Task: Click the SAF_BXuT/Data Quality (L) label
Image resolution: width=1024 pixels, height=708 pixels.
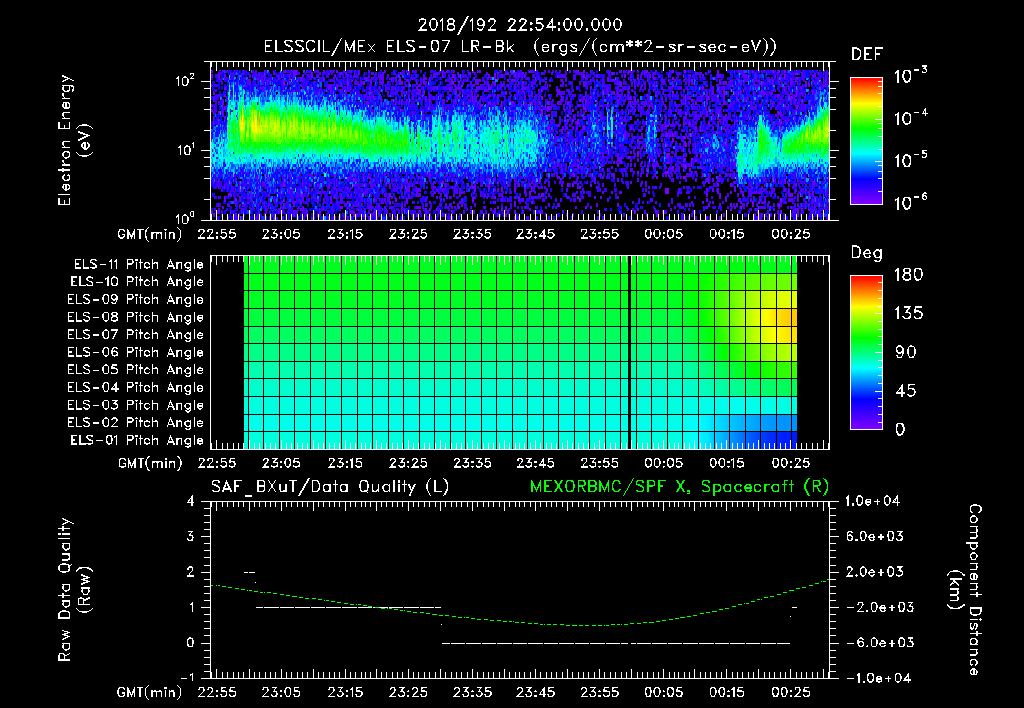Action: click(x=330, y=487)
